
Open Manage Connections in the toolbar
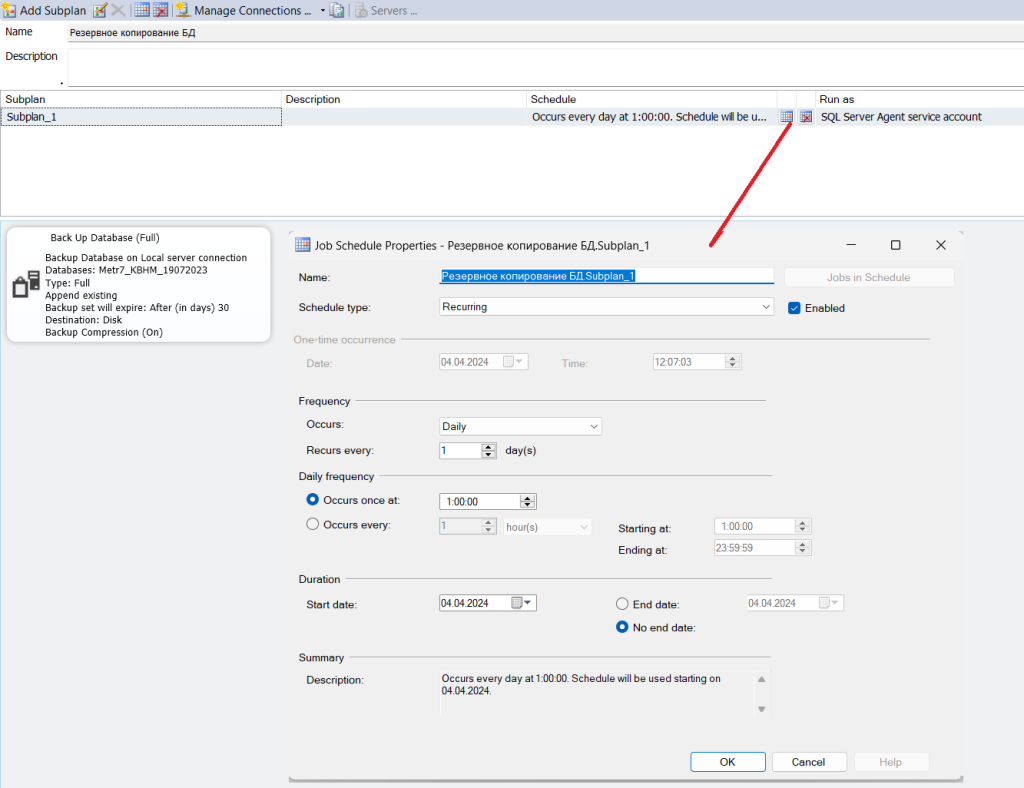pos(244,10)
